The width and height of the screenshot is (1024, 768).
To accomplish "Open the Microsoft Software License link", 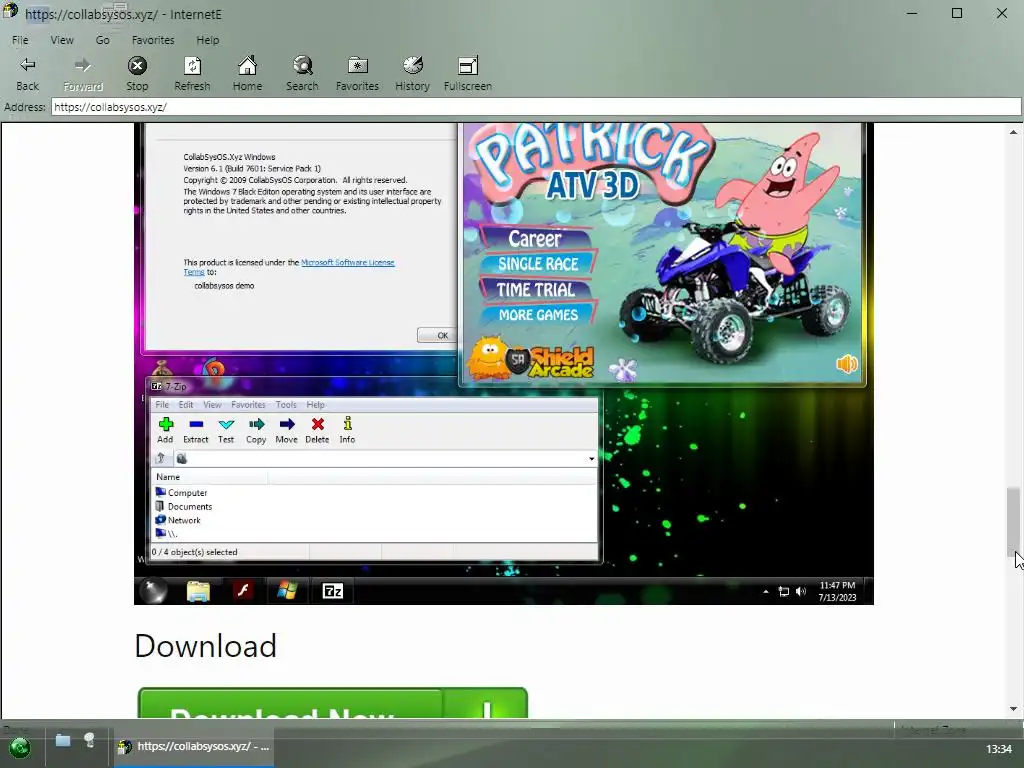I will tap(347, 263).
